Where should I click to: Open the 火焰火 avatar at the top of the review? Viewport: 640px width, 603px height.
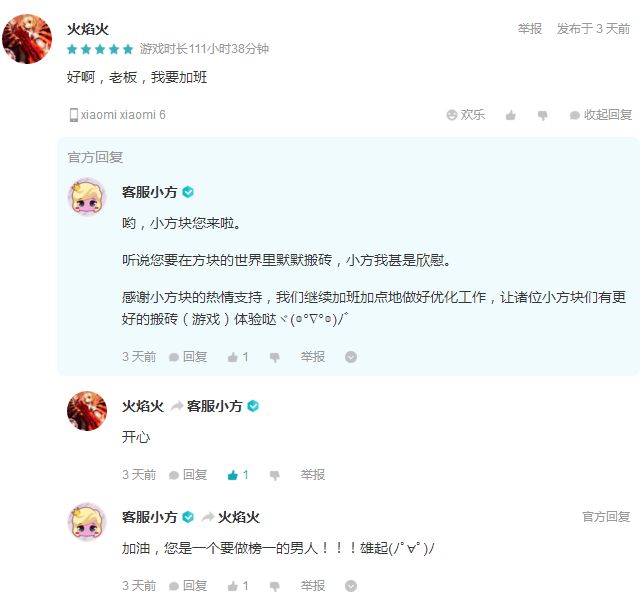click(x=28, y=39)
